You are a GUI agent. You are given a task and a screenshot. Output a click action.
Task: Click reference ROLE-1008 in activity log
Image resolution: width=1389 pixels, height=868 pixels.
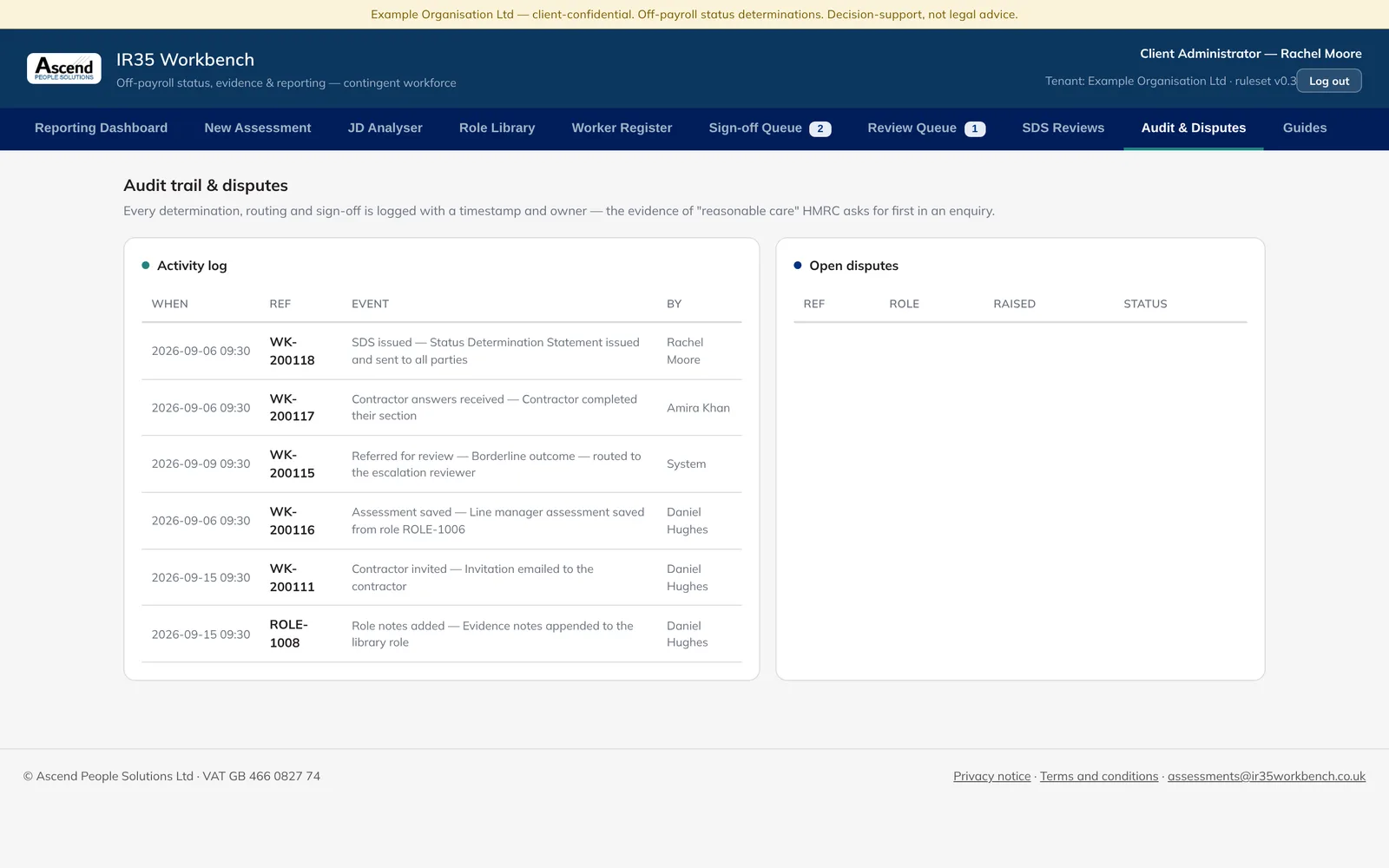coord(288,634)
